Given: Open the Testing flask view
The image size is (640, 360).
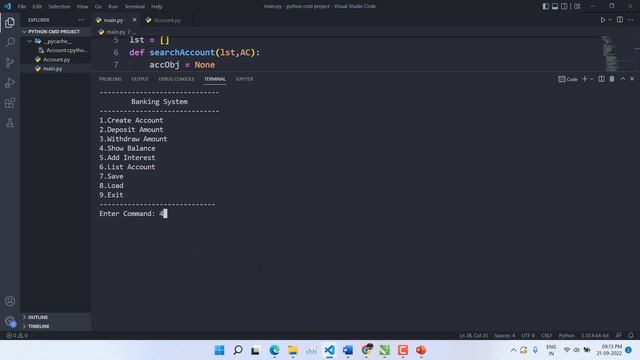Looking at the screenshot, I should click(x=10, y=123).
